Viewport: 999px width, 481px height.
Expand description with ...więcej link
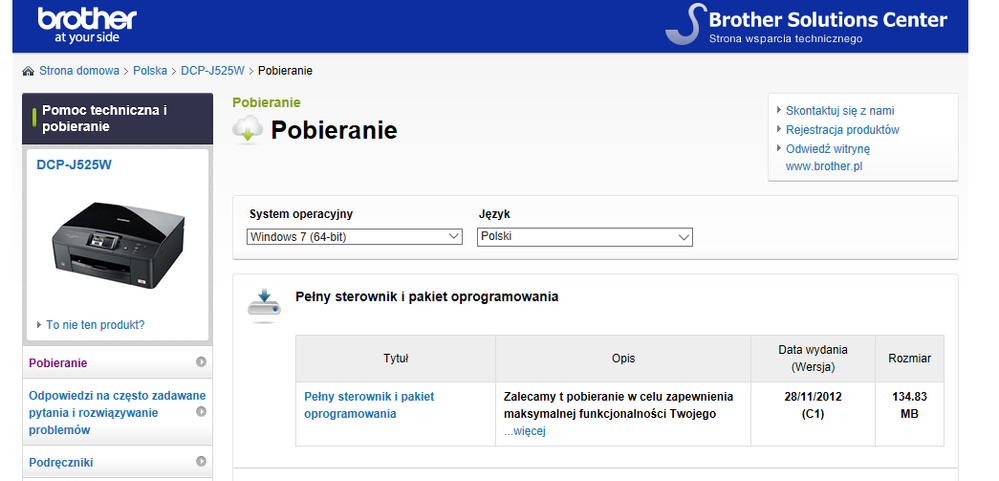point(524,431)
